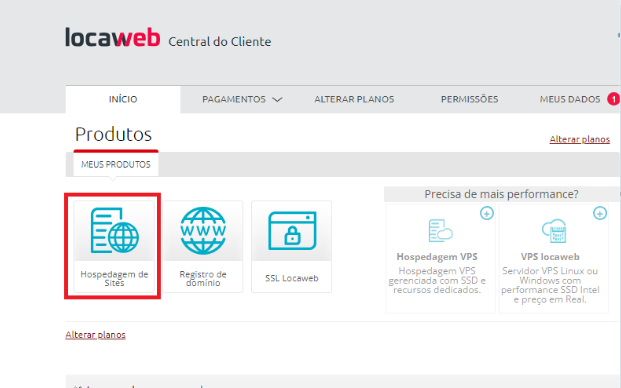Click the plus icon on Hospedagem VPS card
The height and width of the screenshot is (388, 621).
487,213
